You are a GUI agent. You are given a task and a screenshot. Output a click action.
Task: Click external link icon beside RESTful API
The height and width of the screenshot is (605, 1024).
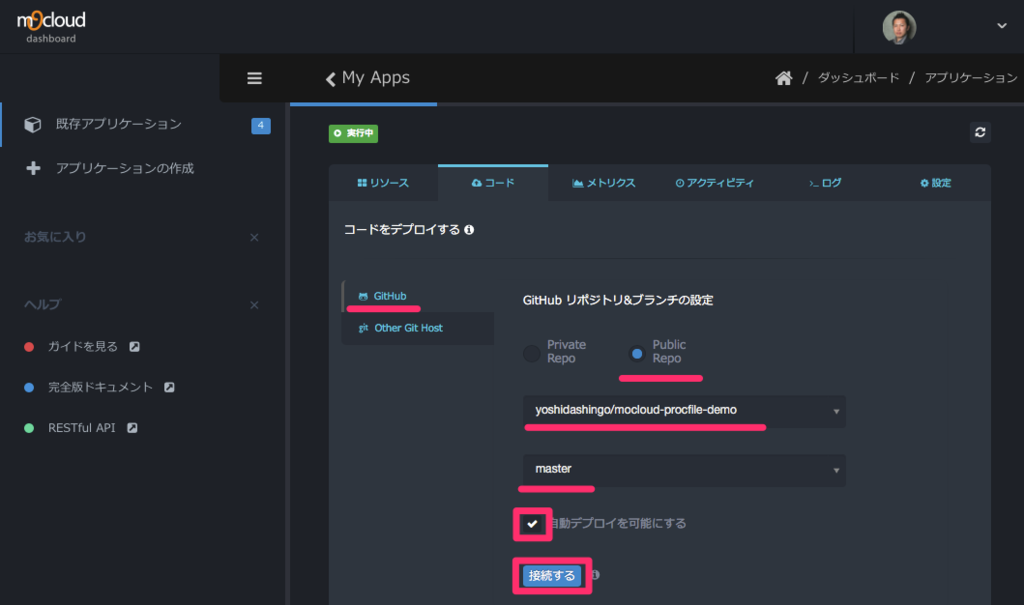(133, 428)
